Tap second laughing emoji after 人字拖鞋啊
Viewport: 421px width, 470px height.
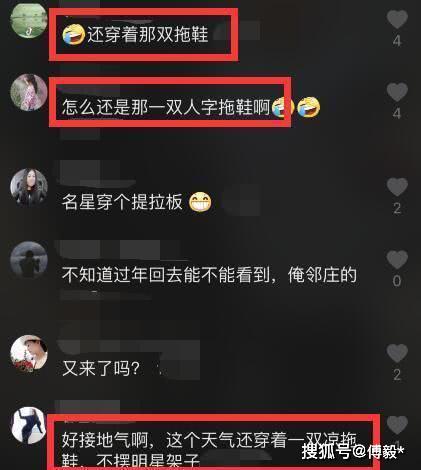[x=309, y=107]
